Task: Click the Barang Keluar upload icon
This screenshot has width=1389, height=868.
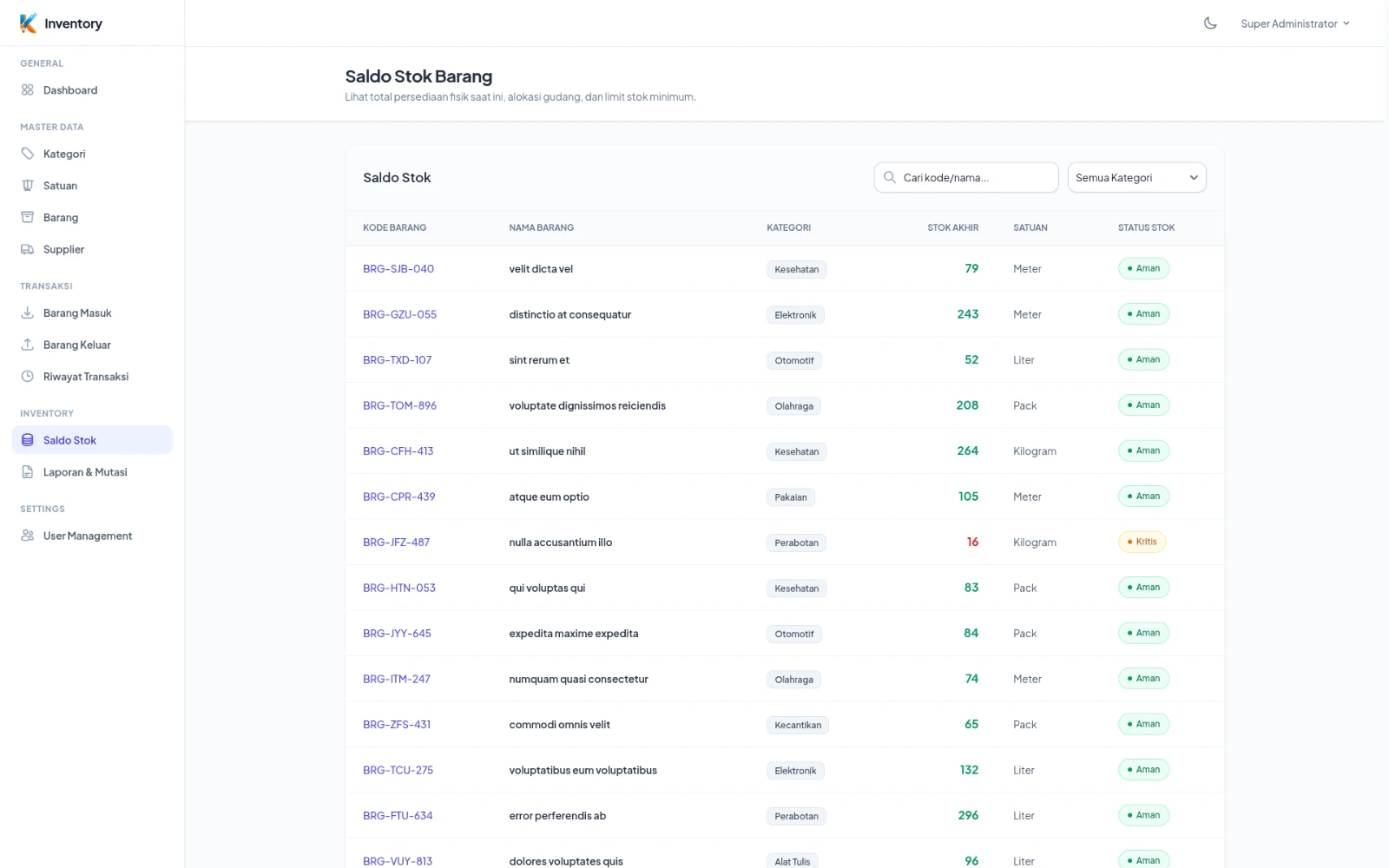Action: pyautogui.click(x=28, y=345)
